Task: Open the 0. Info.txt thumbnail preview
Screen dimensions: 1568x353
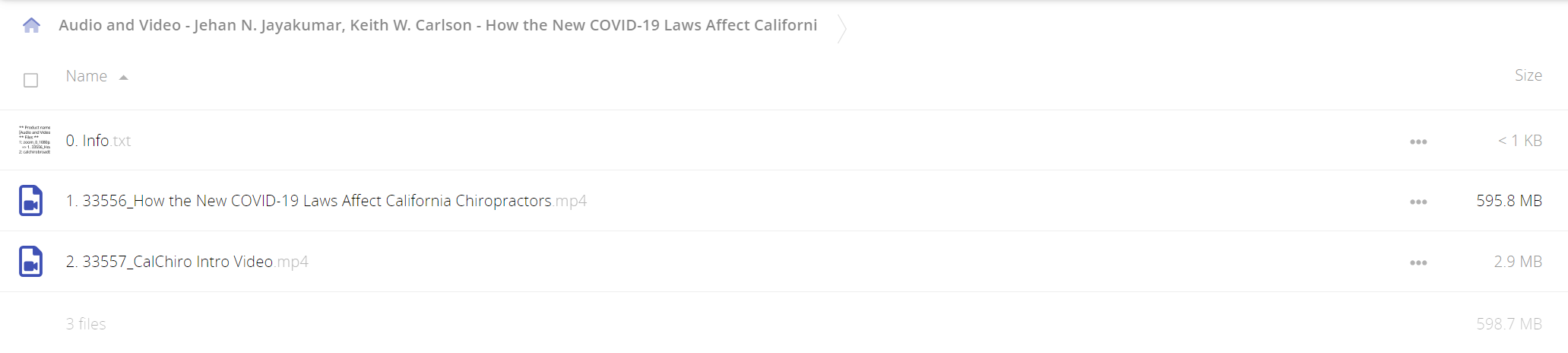Action: pyautogui.click(x=34, y=140)
